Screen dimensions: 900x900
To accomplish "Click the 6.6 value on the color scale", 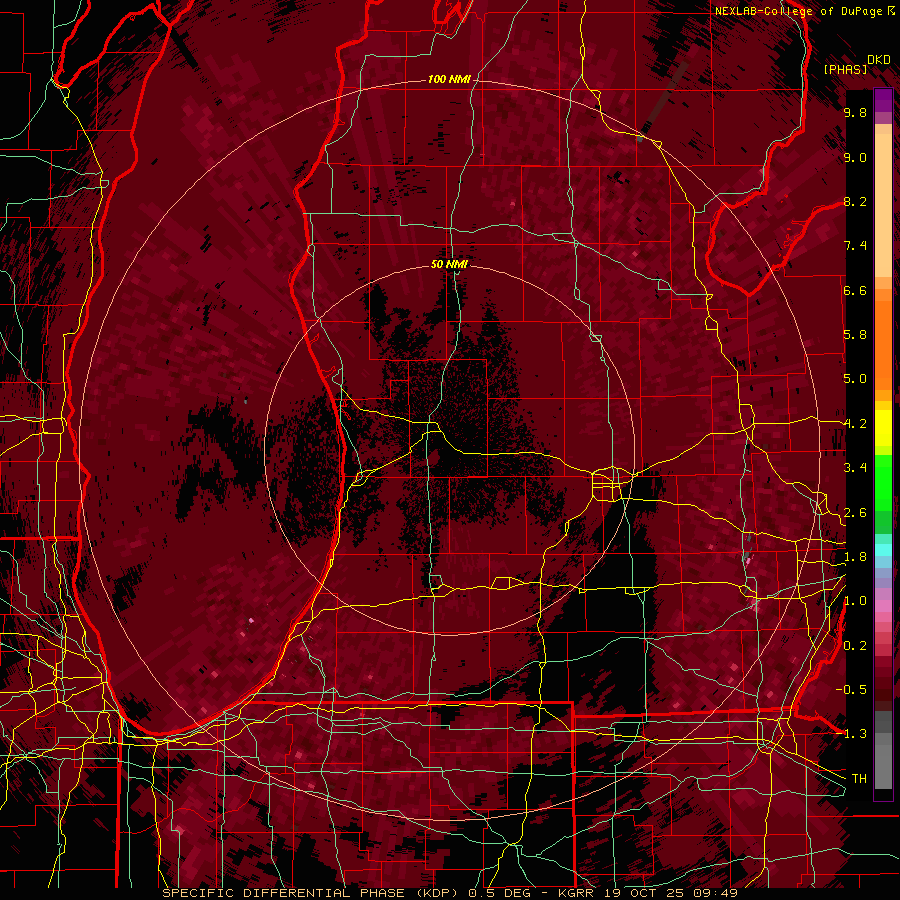I will [855, 290].
